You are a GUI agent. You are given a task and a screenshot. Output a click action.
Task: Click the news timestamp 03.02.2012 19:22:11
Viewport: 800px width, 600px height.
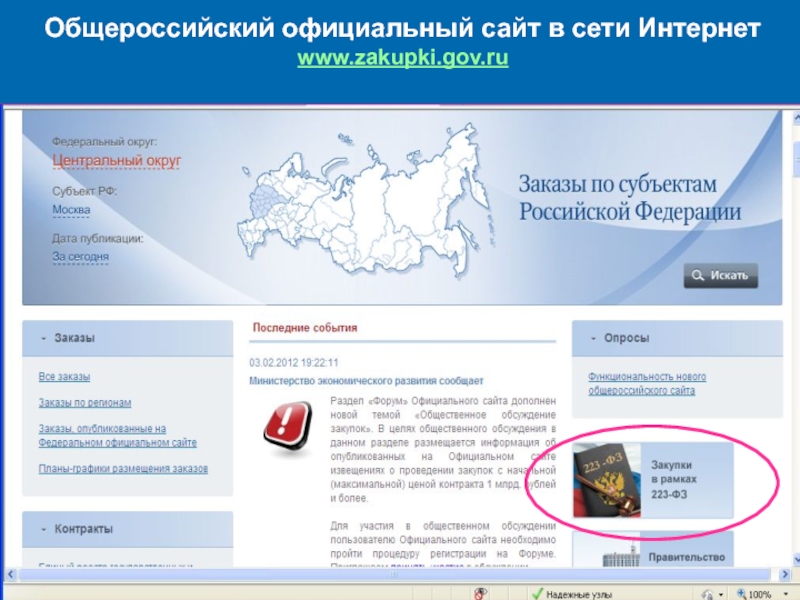click(294, 363)
